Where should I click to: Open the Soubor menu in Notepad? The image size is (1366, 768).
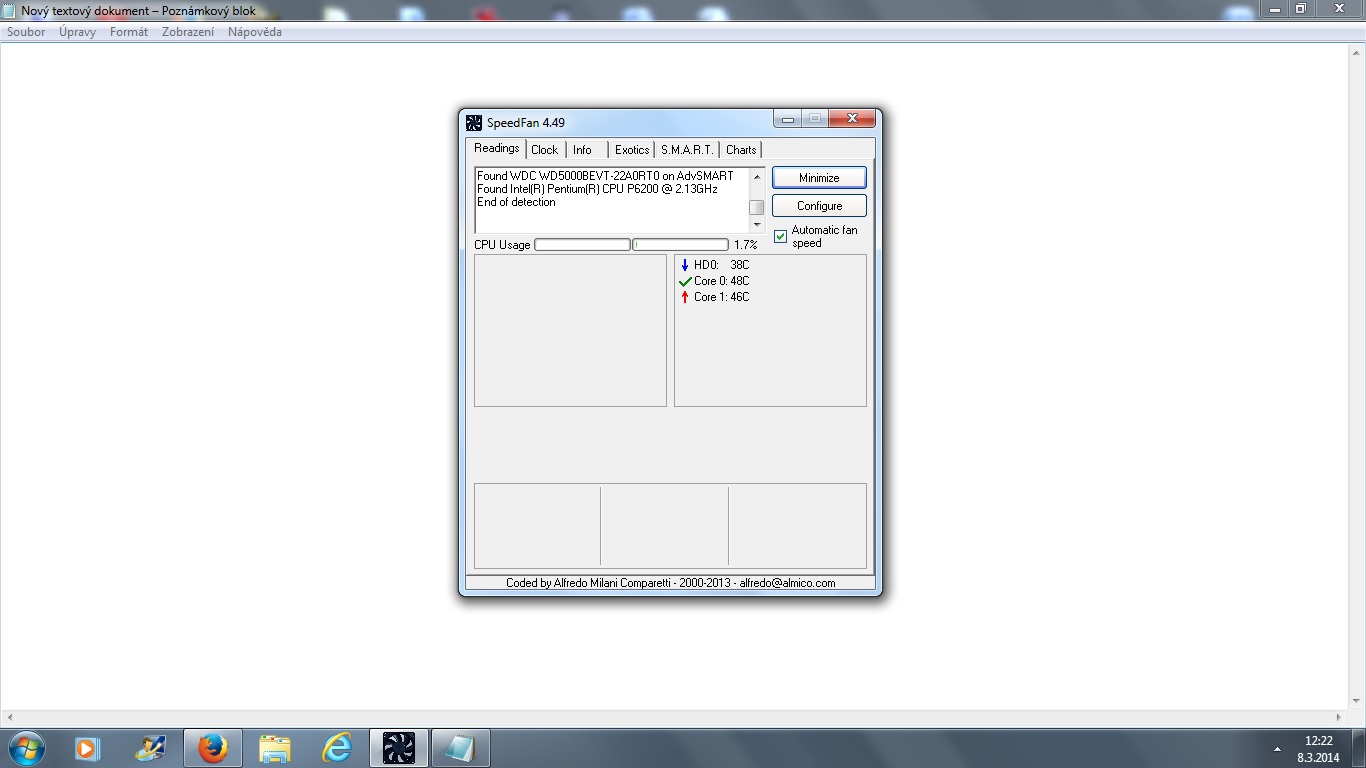coord(26,32)
